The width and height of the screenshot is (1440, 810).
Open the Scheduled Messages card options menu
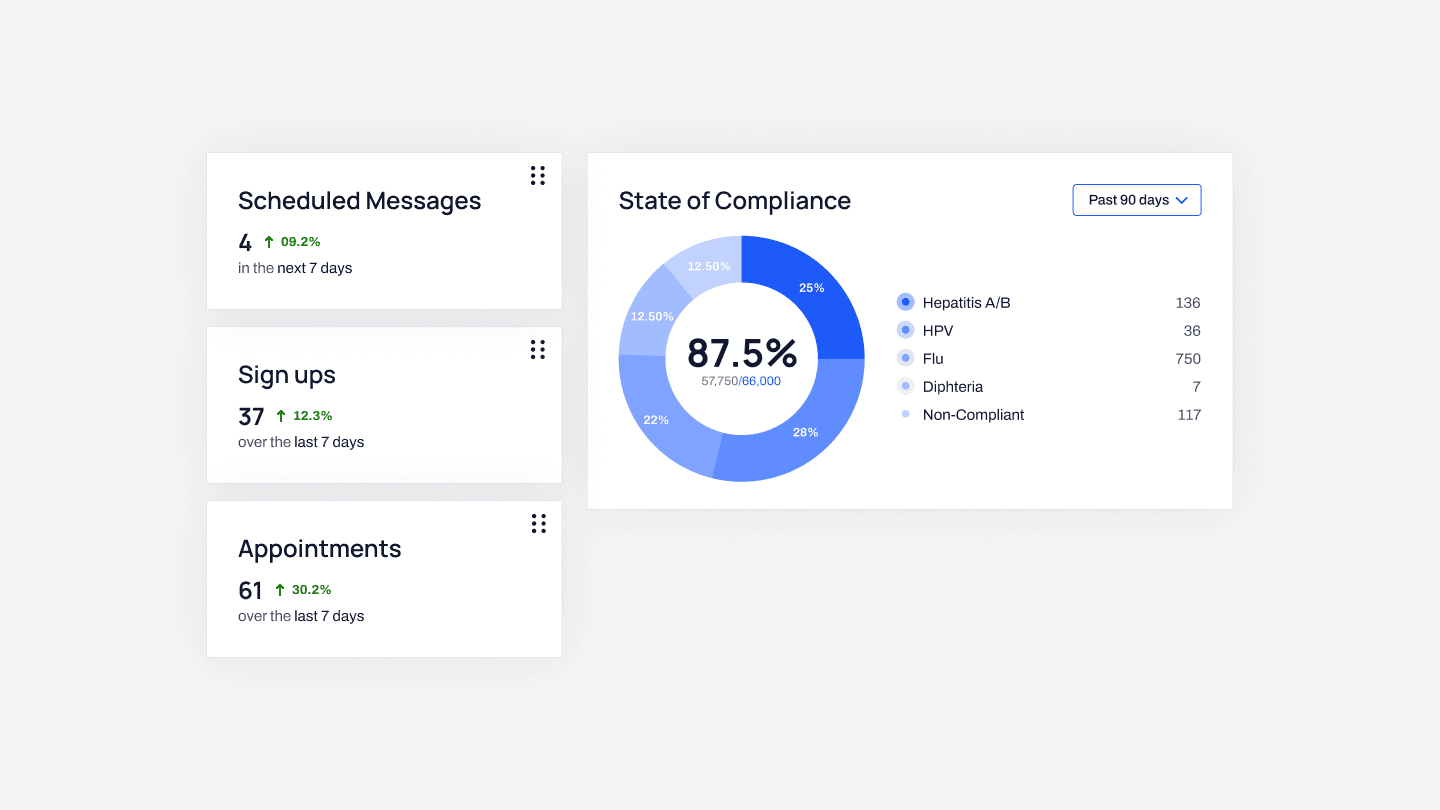tap(538, 176)
